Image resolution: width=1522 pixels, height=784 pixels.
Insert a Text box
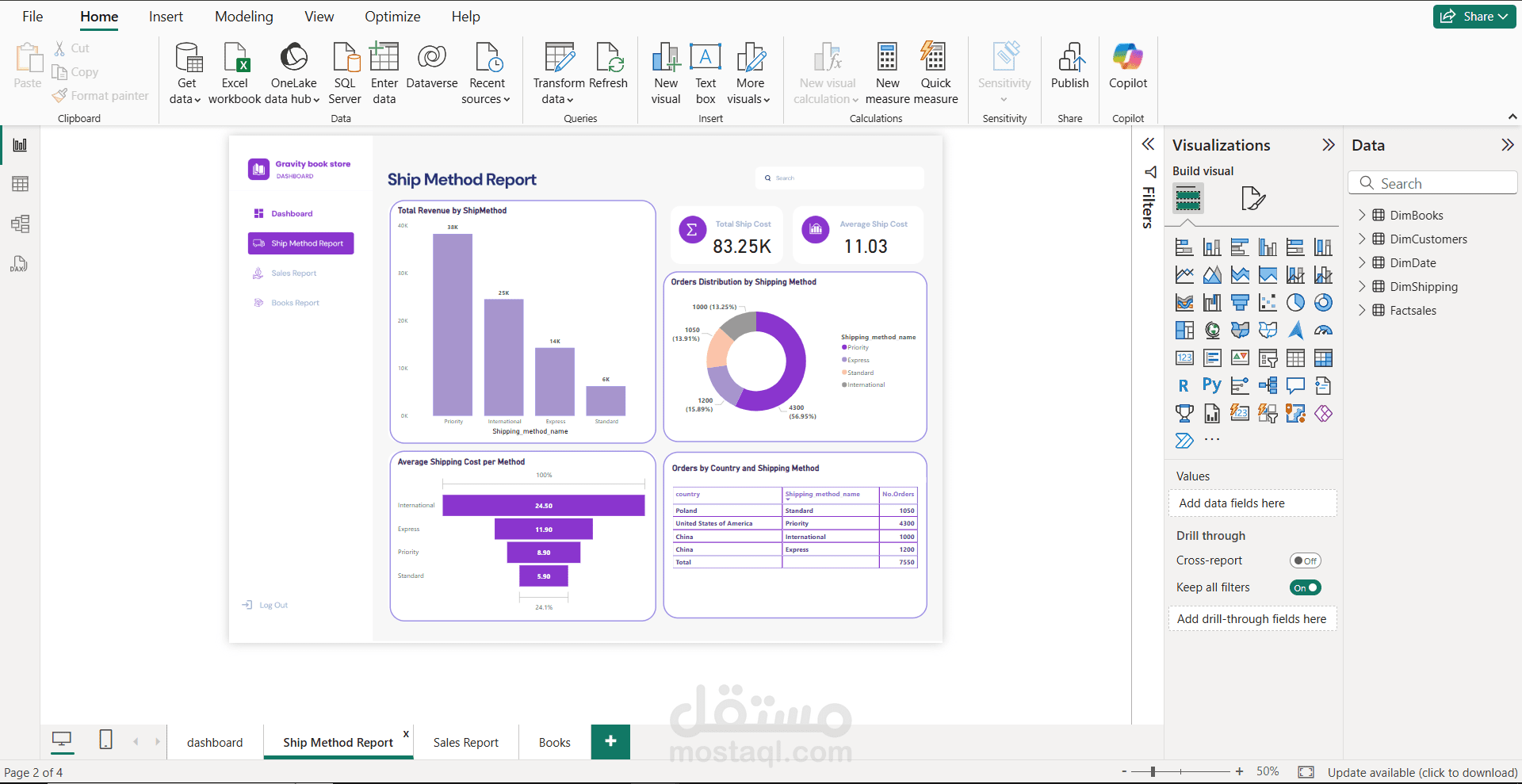[x=706, y=73]
